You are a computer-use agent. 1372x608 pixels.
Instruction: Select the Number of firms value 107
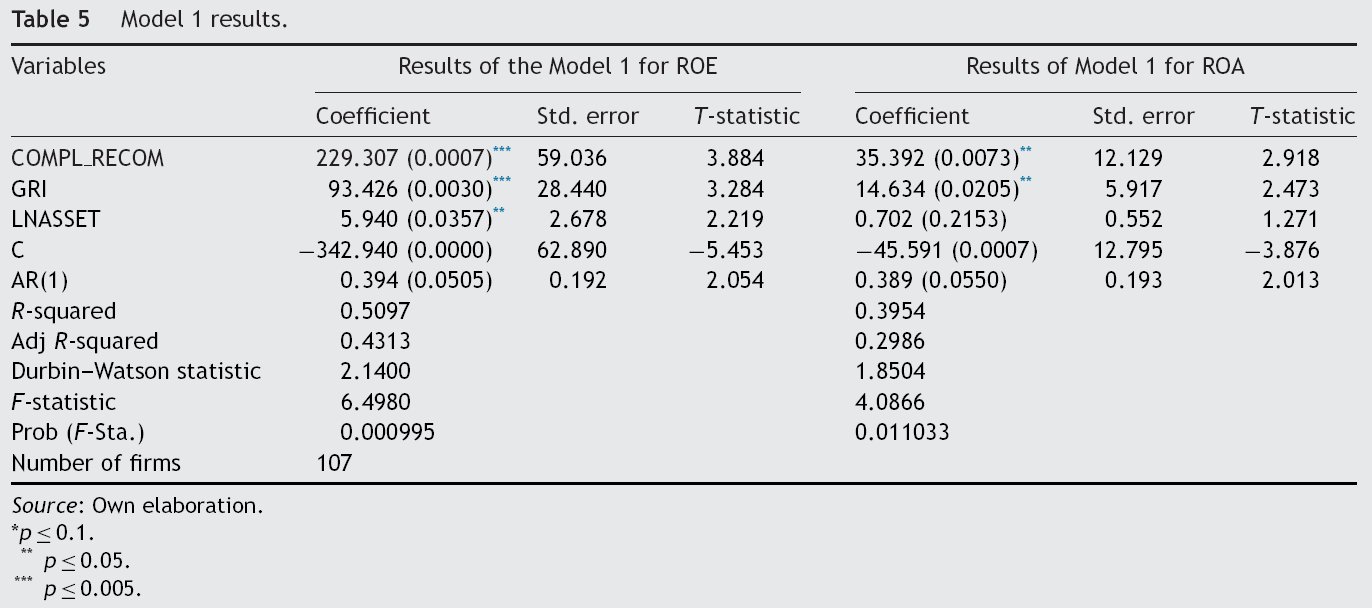pyautogui.click(x=334, y=462)
